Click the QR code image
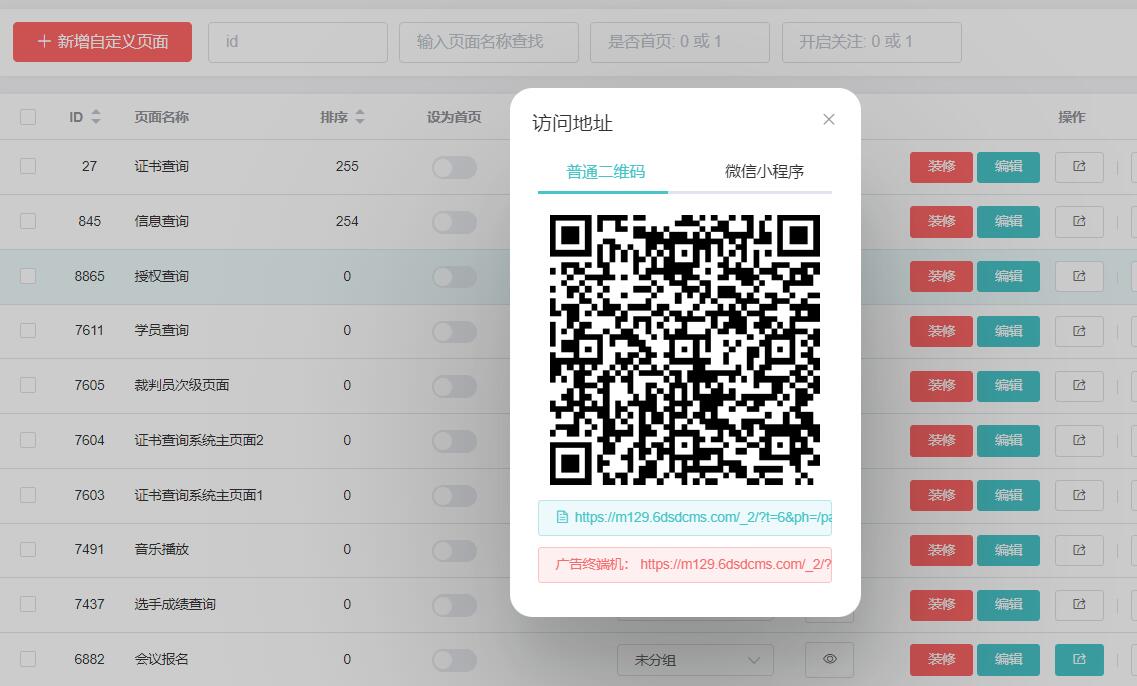The image size is (1137, 686). point(685,350)
